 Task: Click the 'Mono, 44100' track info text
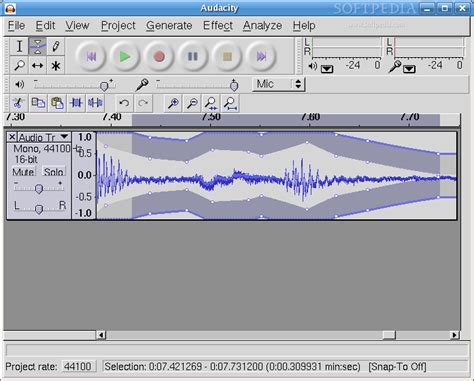click(41, 149)
